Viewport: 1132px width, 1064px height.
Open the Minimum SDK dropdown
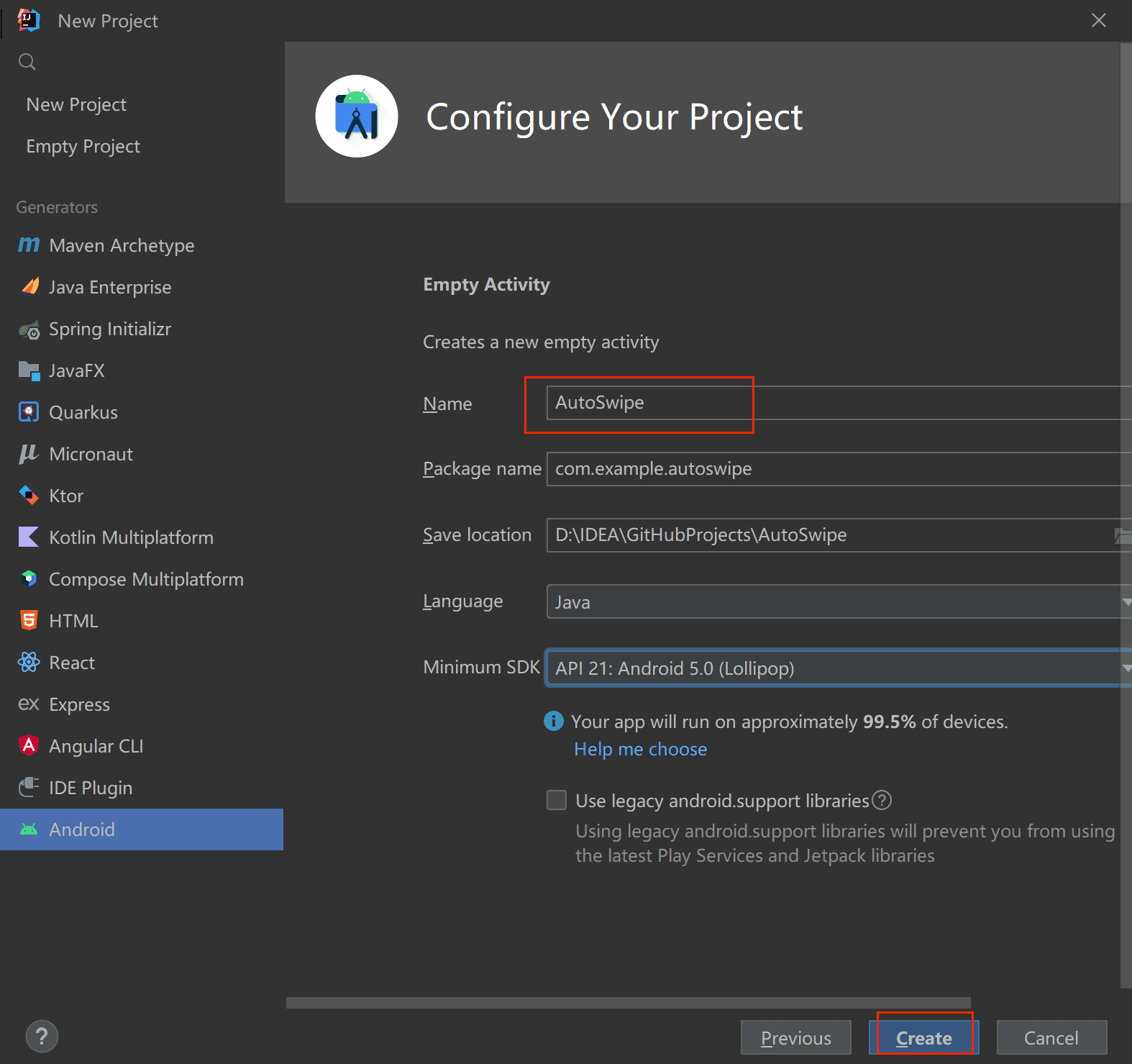(x=839, y=668)
